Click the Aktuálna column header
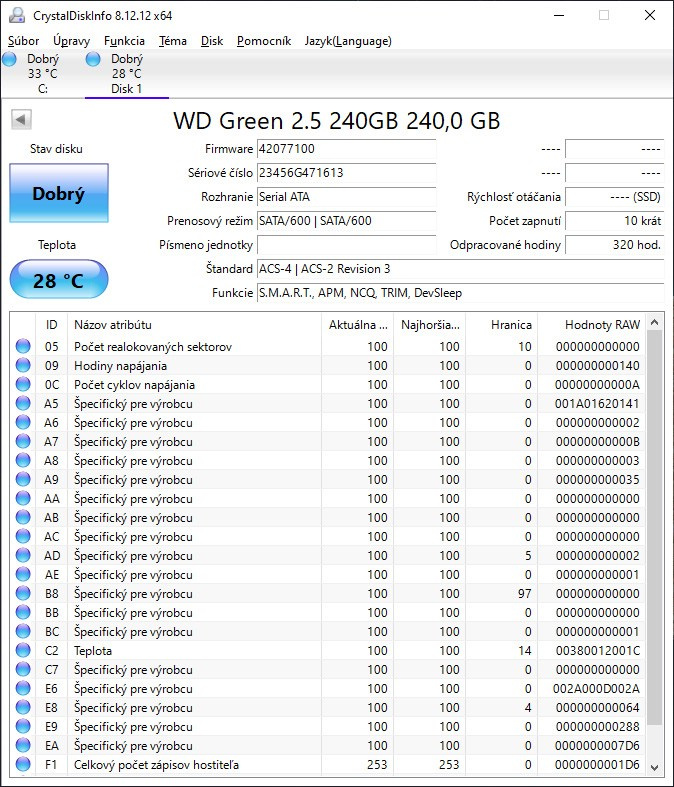This screenshot has width=674, height=787. coord(357,325)
